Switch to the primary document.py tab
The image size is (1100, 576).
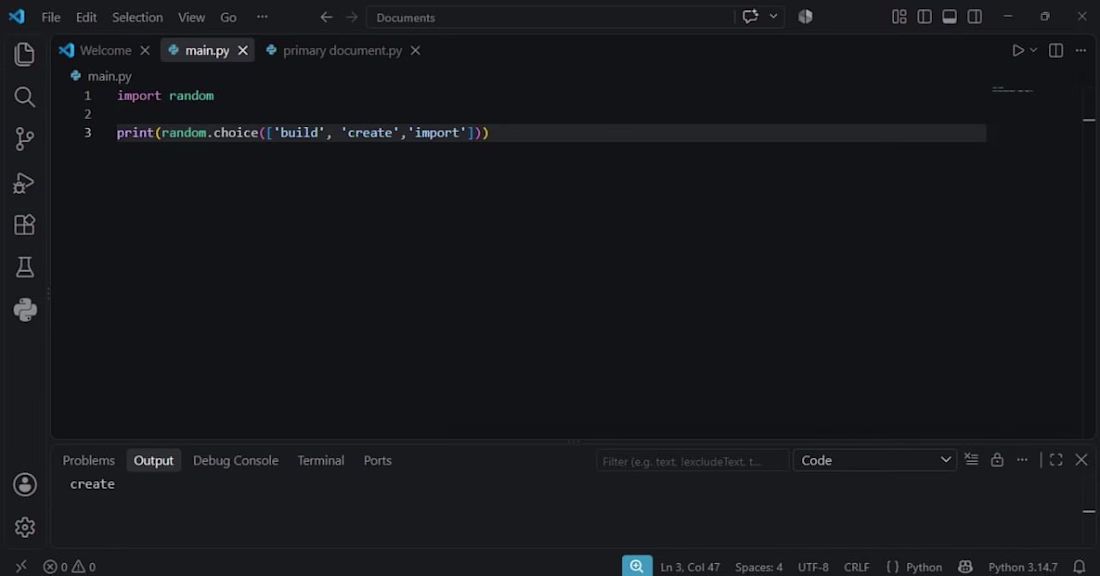coord(342,51)
